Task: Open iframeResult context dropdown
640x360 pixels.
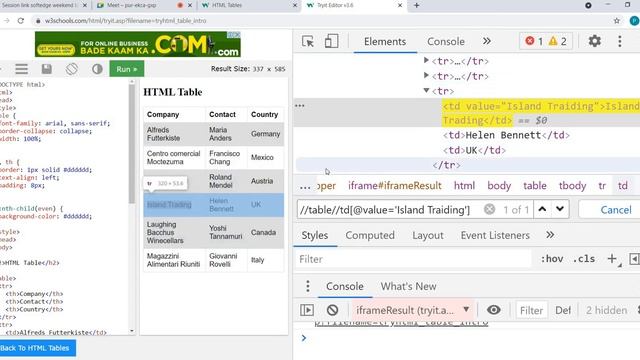Action: pos(412,310)
